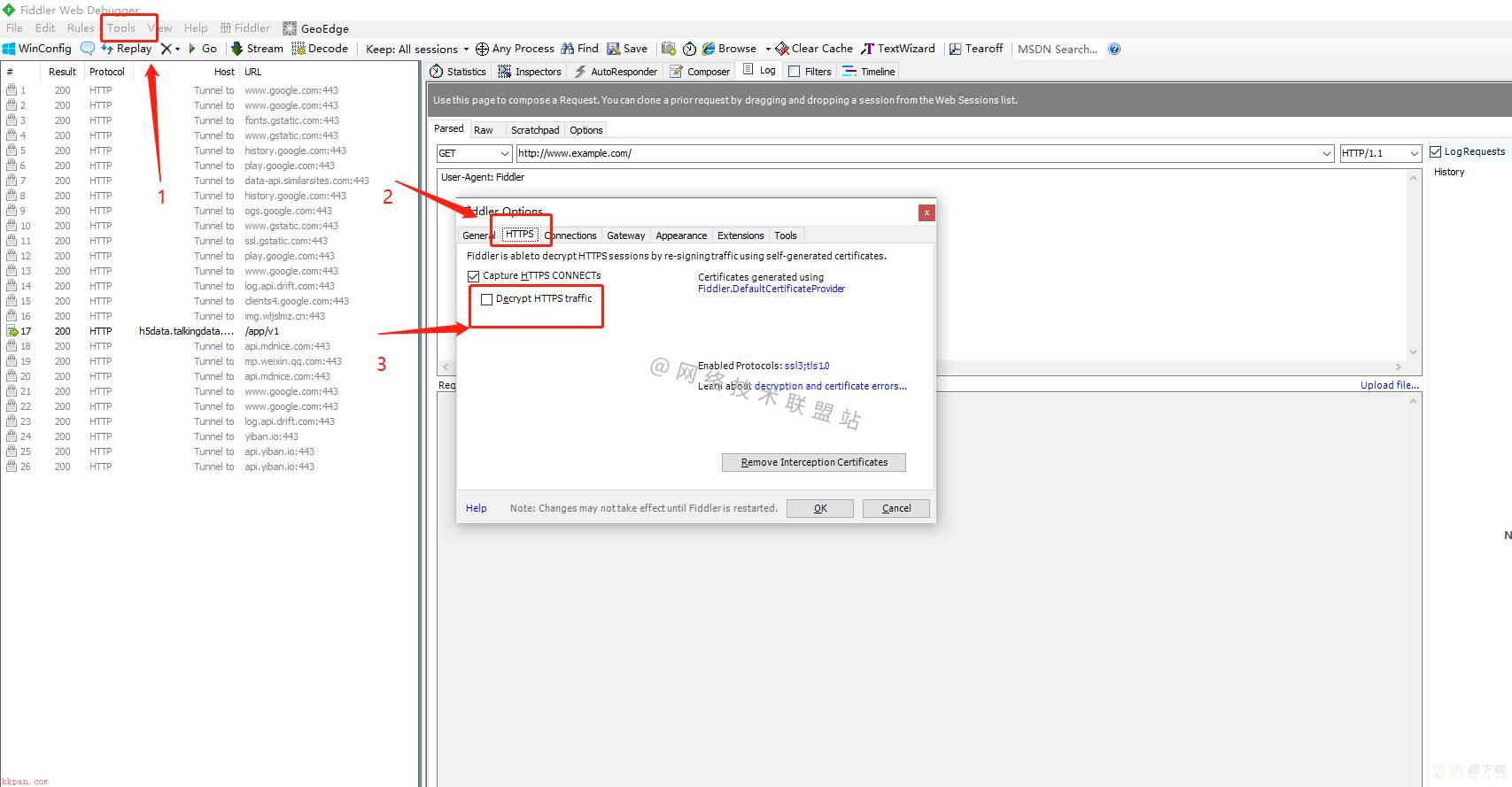Click the Save sessions toolbar icon
Viewport: 1512px width, 787px height.
(x=627, y=49)
